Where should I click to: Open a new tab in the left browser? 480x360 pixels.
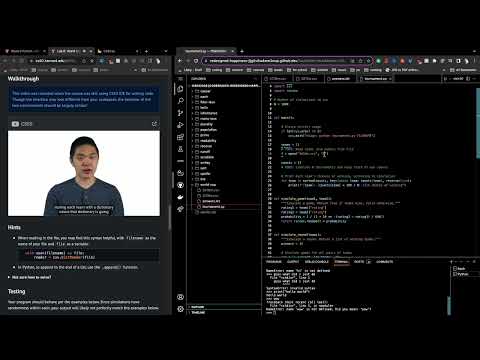click(x=146, y=51)
